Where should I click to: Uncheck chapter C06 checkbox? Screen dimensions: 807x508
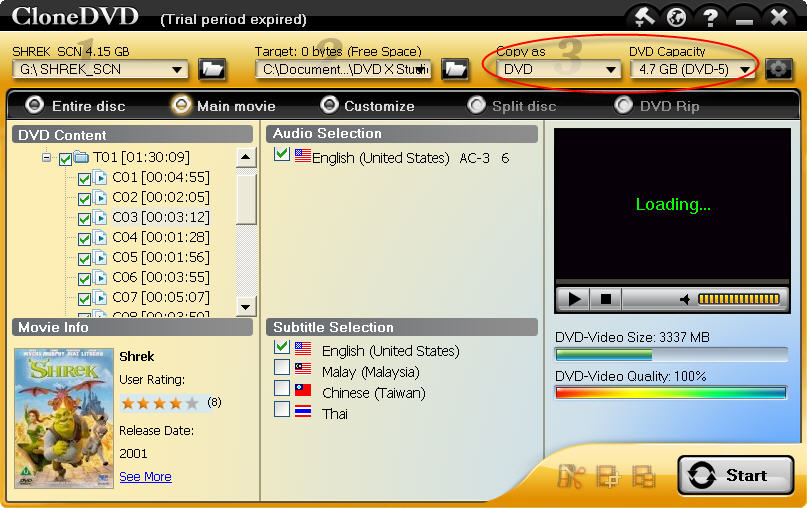pyautogui.click(x=84, y=278)
